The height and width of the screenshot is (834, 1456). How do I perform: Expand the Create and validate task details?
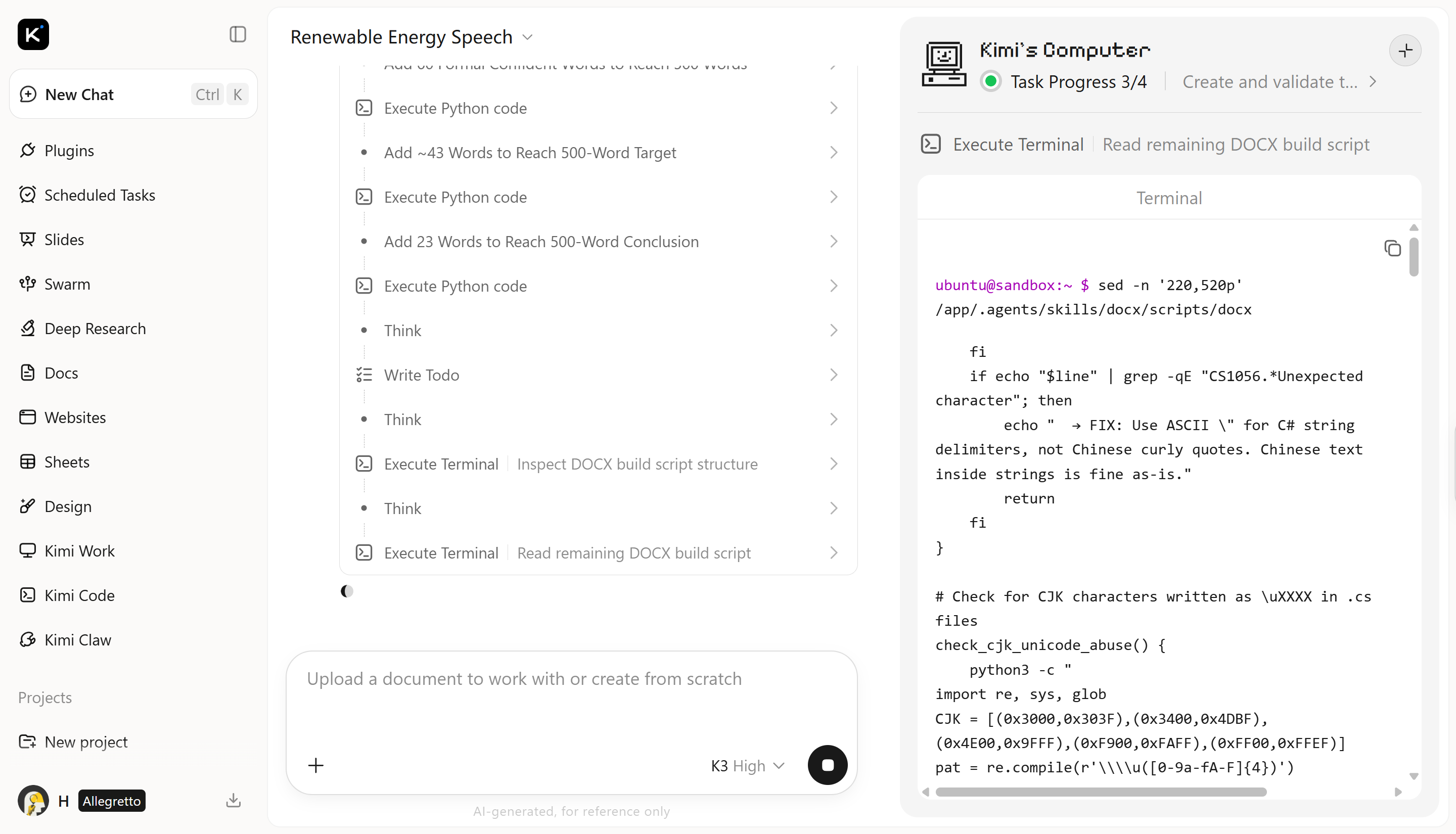coord(1280,82)
